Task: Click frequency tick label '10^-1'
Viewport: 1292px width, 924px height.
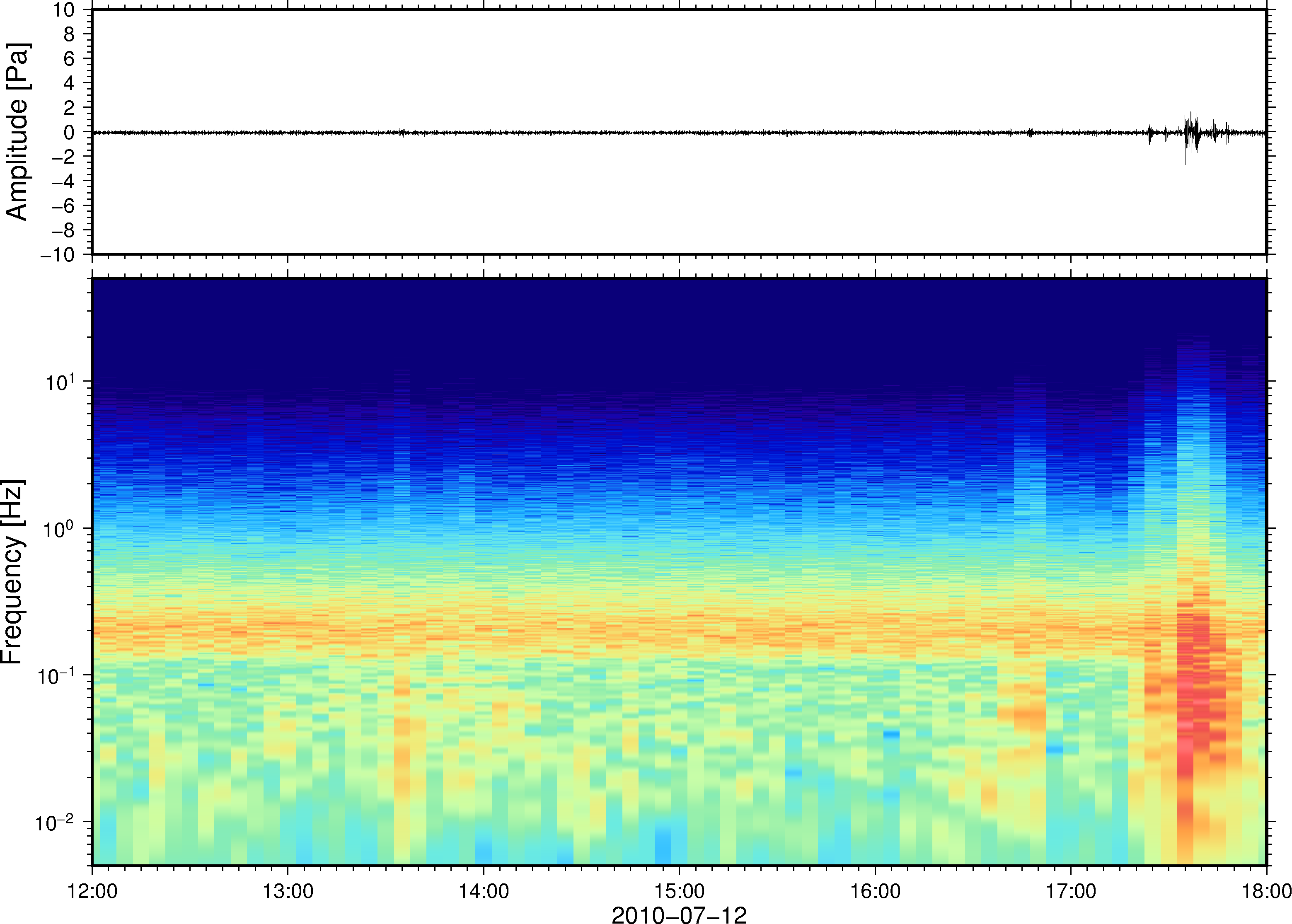Action: 56,675
